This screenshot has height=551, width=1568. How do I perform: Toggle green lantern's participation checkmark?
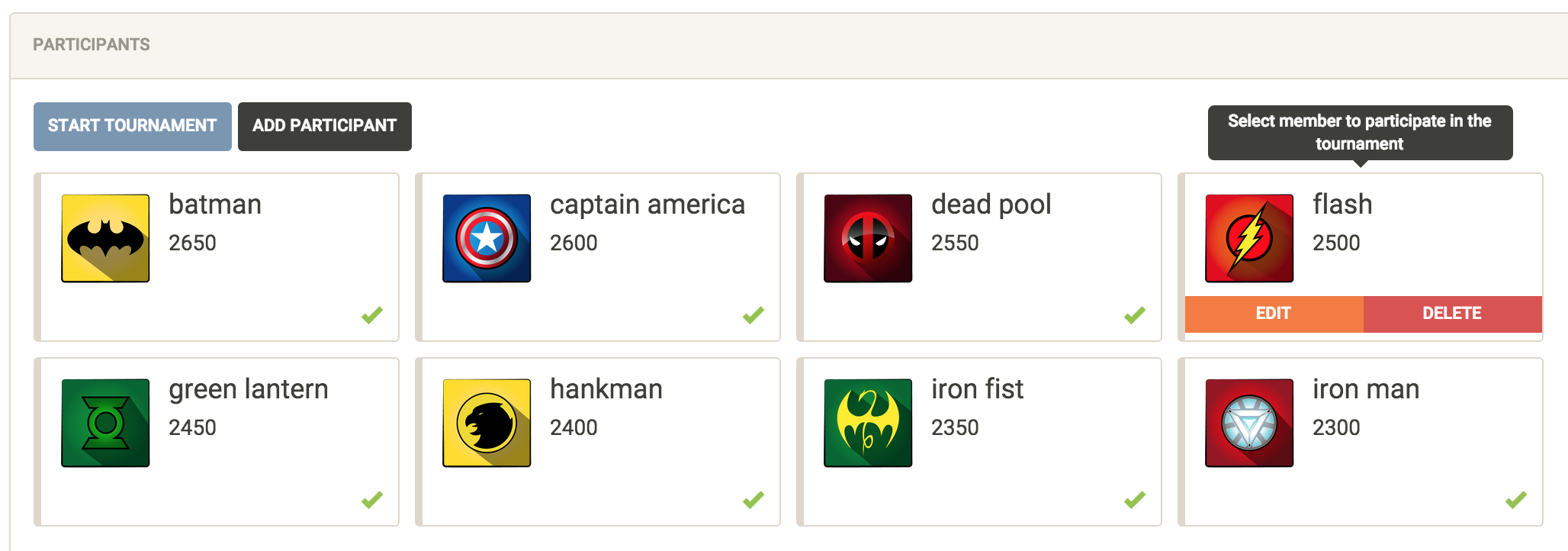point(372,500)
